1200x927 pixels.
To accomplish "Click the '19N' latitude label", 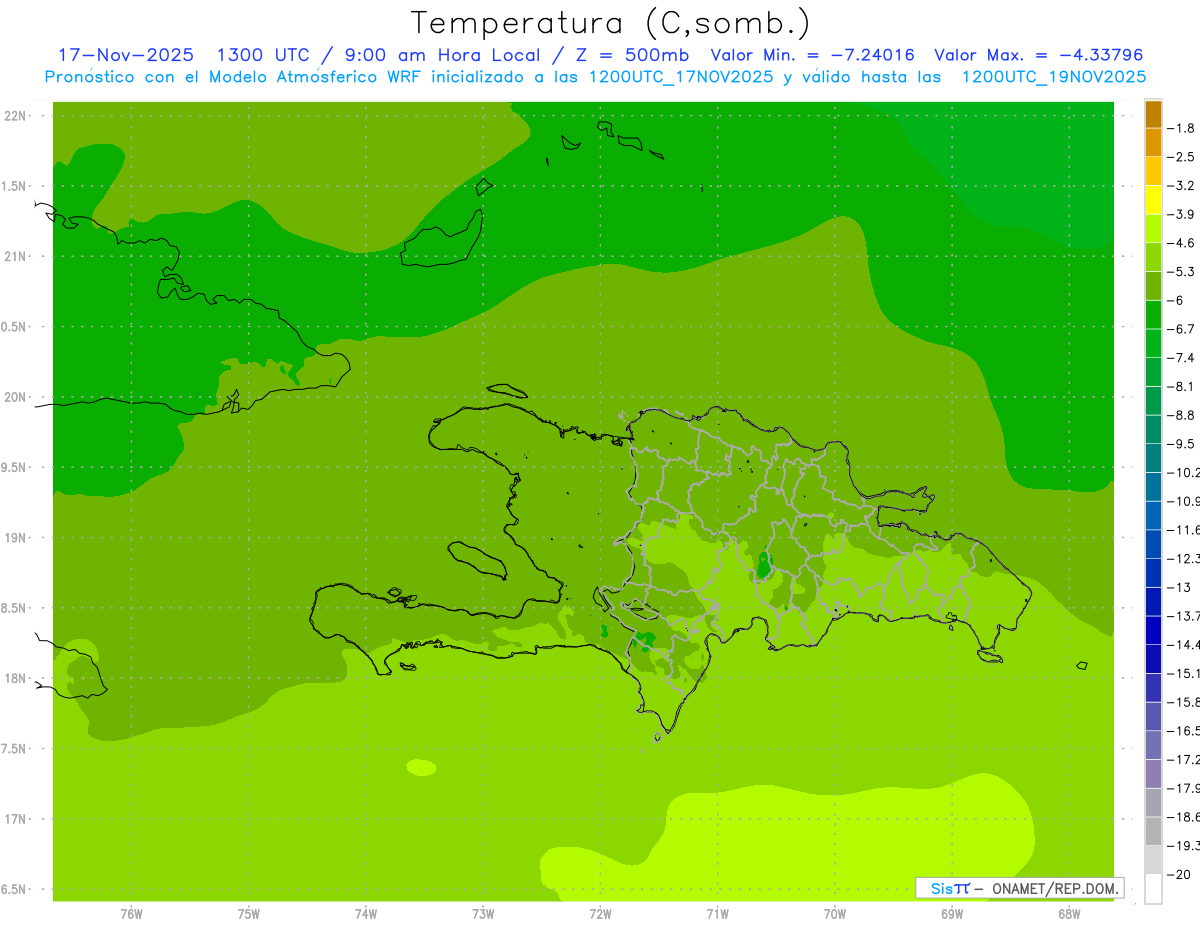I will click(x=16, y=538).
